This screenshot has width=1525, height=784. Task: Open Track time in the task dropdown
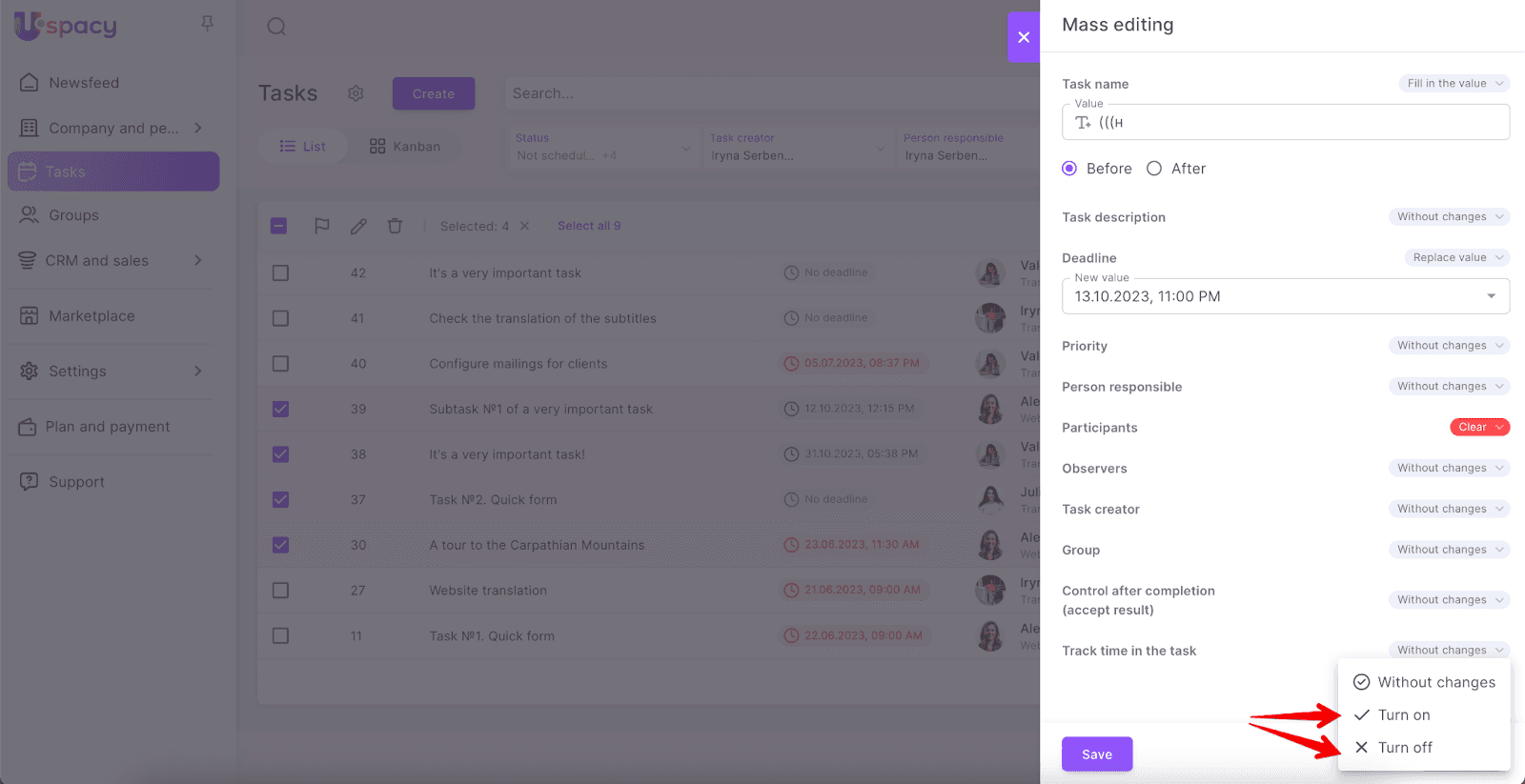pyautogui.click(x=1449, y=651)
